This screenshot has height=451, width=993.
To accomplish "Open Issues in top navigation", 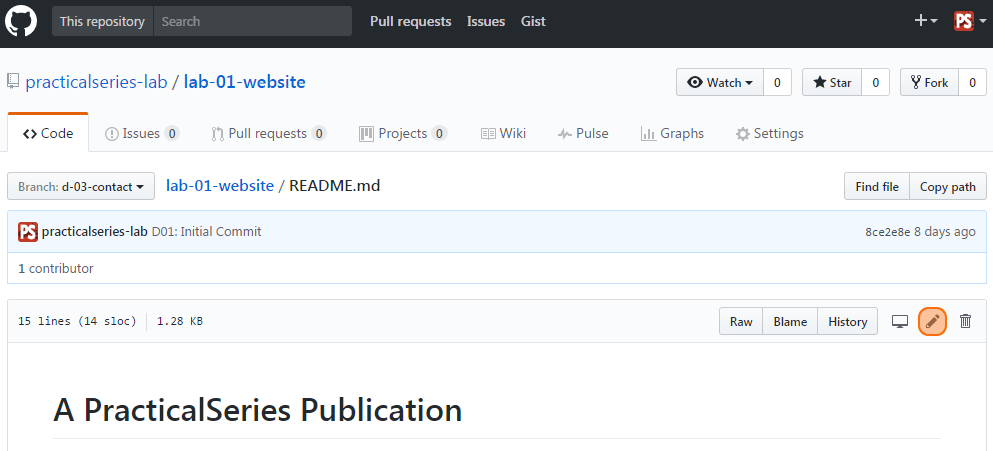I will (x=486, y=21).
